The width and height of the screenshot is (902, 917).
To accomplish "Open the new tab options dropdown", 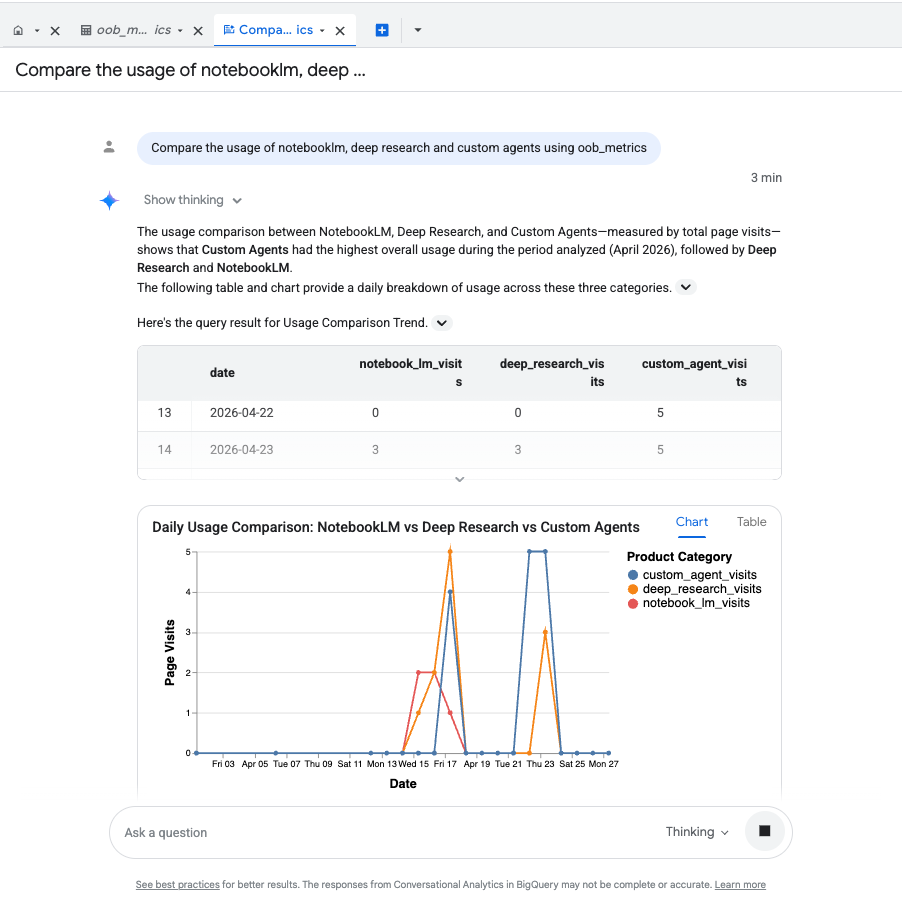I will pyautogui.click(x=418, y=30).
